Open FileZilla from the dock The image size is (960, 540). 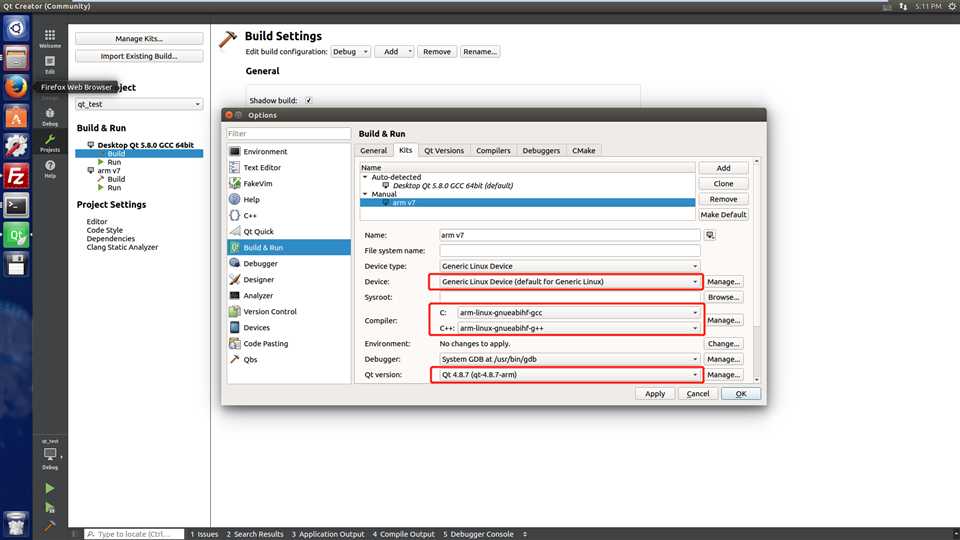[16, 176]
